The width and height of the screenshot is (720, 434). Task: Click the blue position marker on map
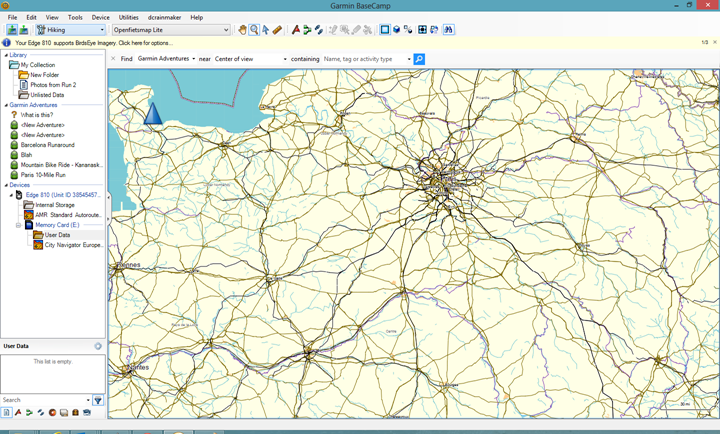[x=153, y=113]
